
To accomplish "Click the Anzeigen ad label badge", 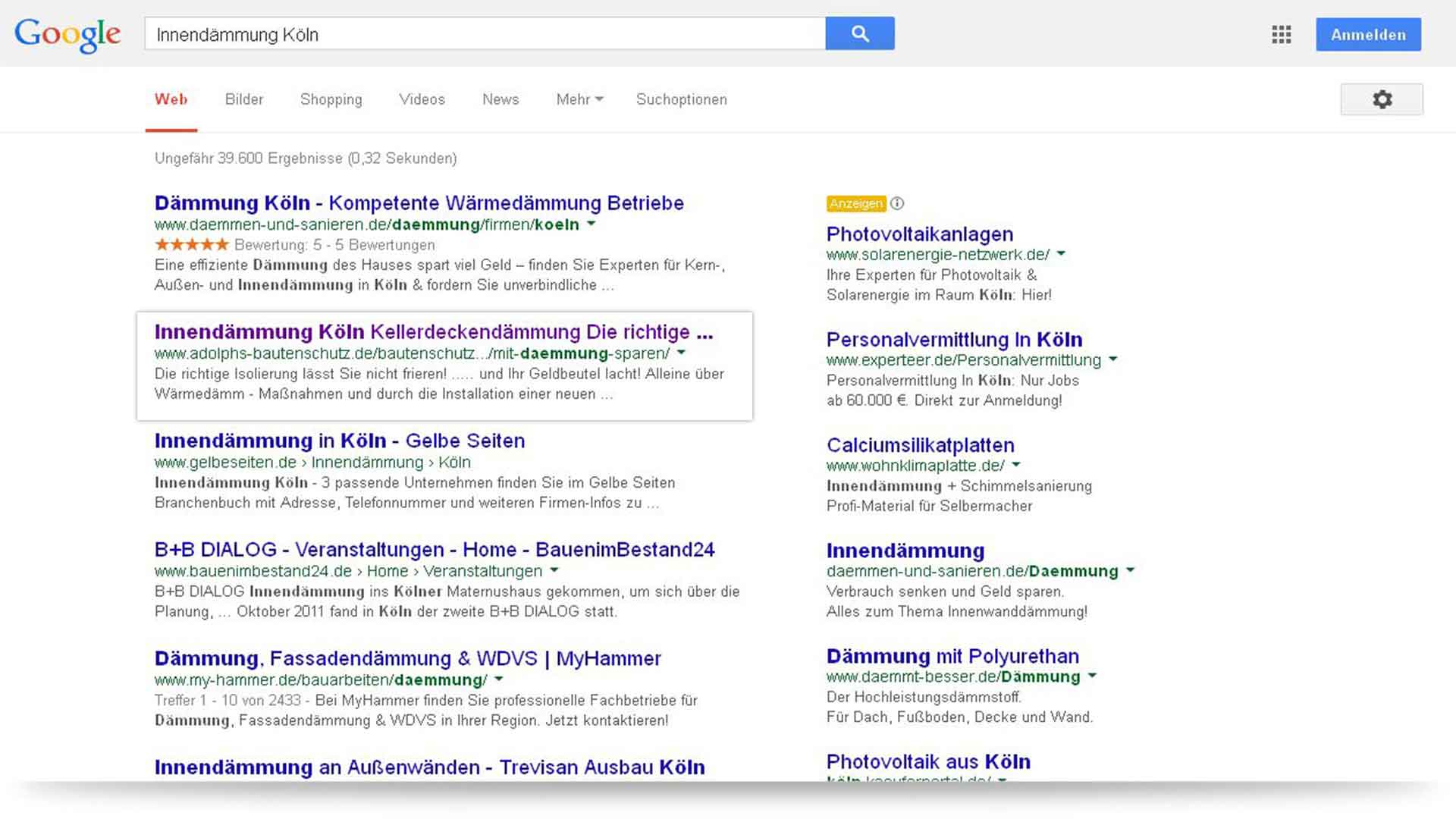I will [x=856, y=203].
